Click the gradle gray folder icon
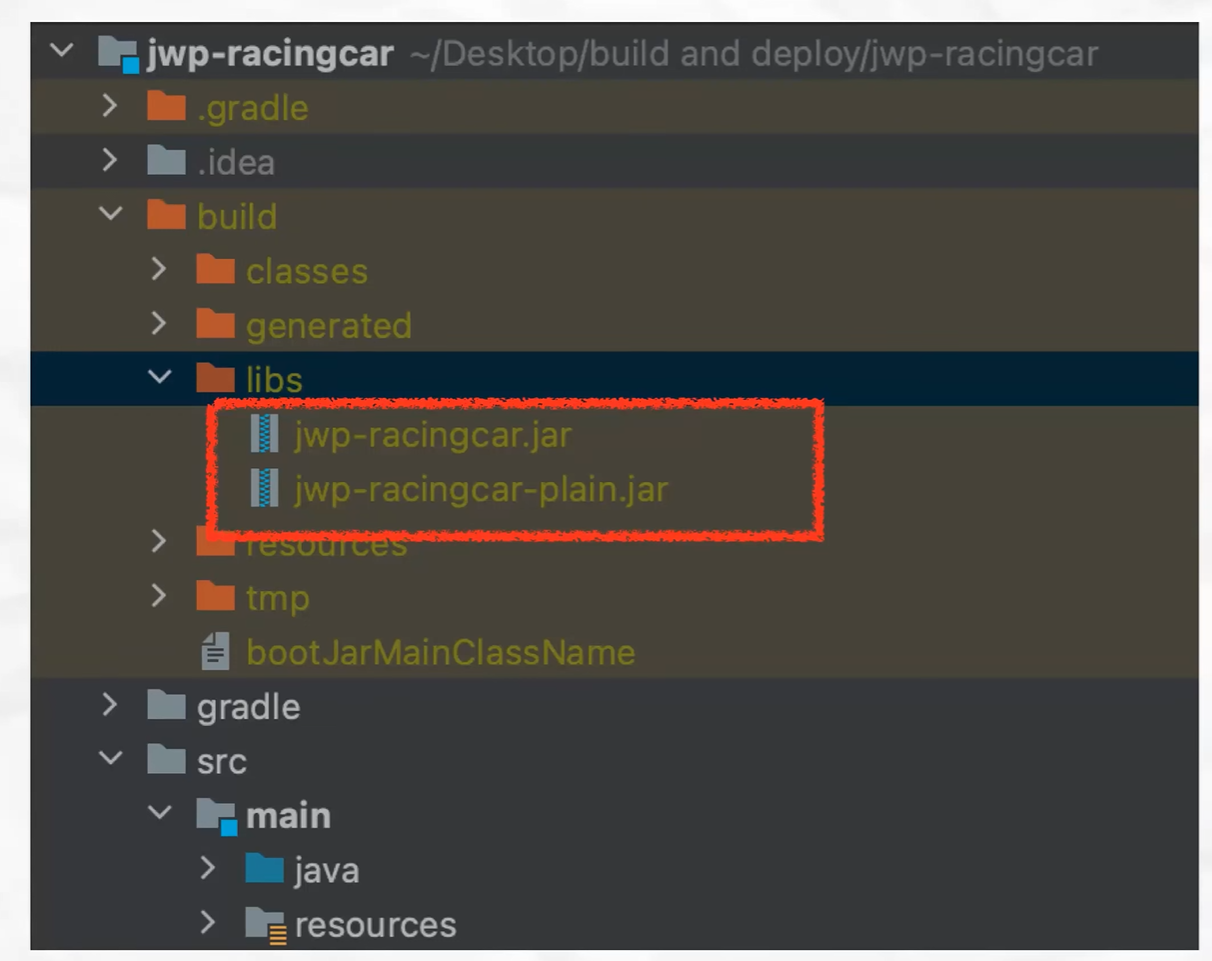 click(x=166, y=706)
